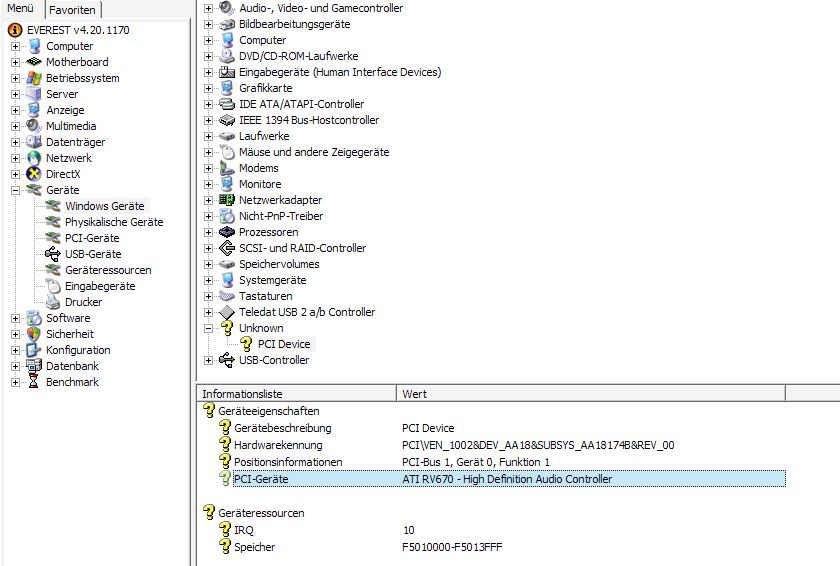Select the Modems device category
The image size is (840, 566).
pos(259,168)
